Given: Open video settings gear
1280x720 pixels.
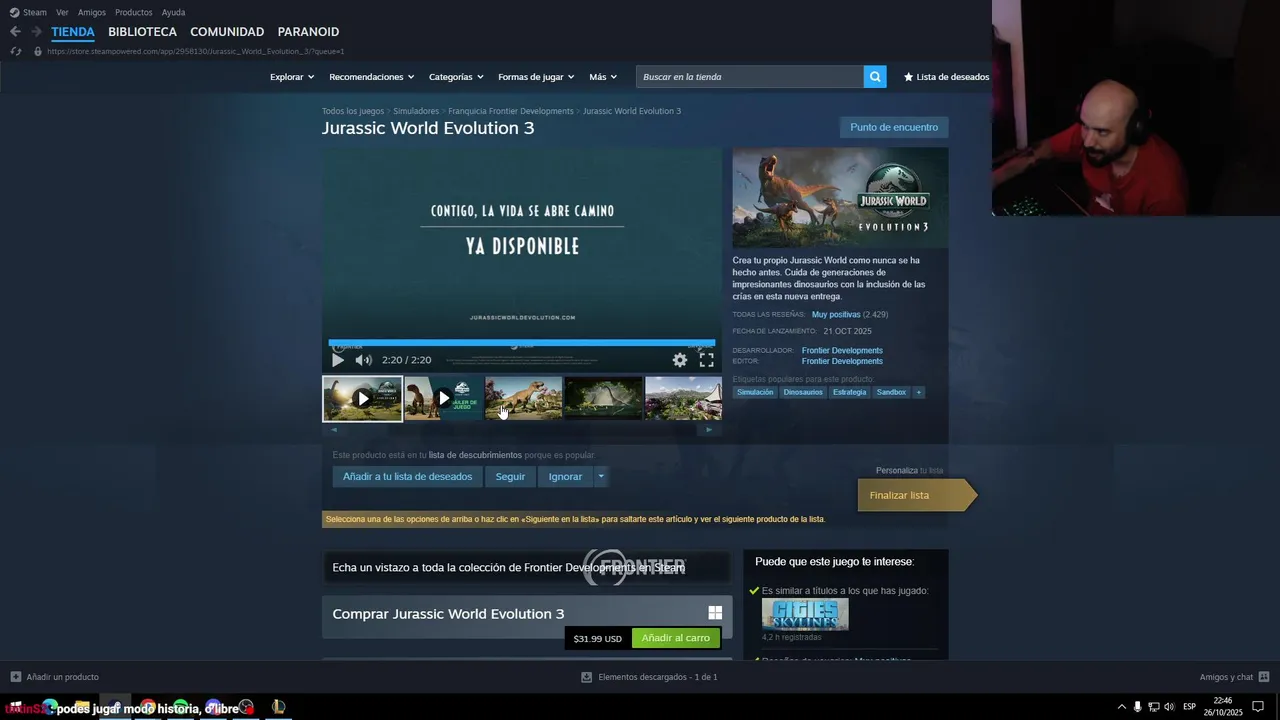Looking at the screenshot, I should [680, 360].
